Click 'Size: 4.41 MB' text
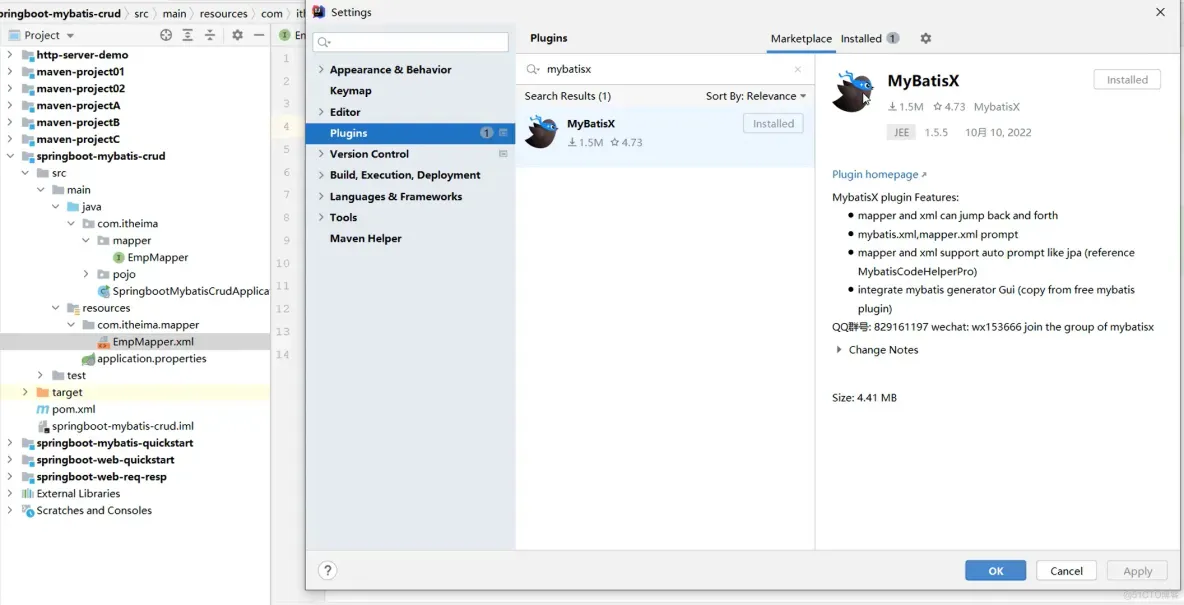This screenshot has height=605, width=1184. [x=865, y=398]
